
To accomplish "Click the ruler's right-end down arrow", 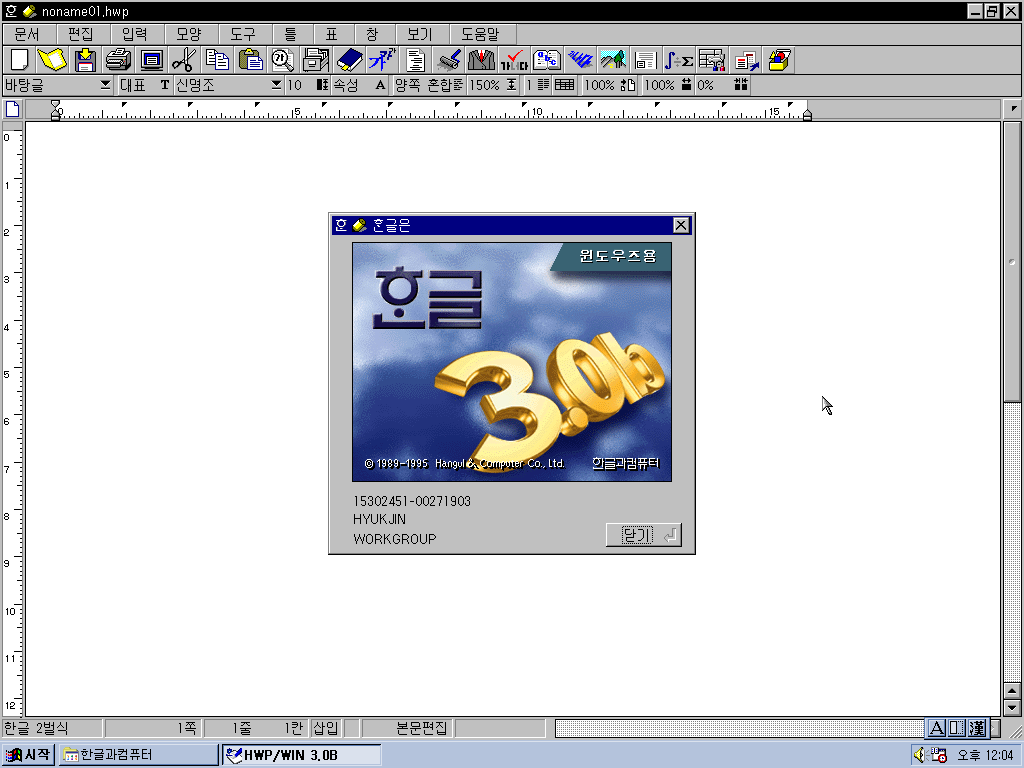I will (1013, 108).
